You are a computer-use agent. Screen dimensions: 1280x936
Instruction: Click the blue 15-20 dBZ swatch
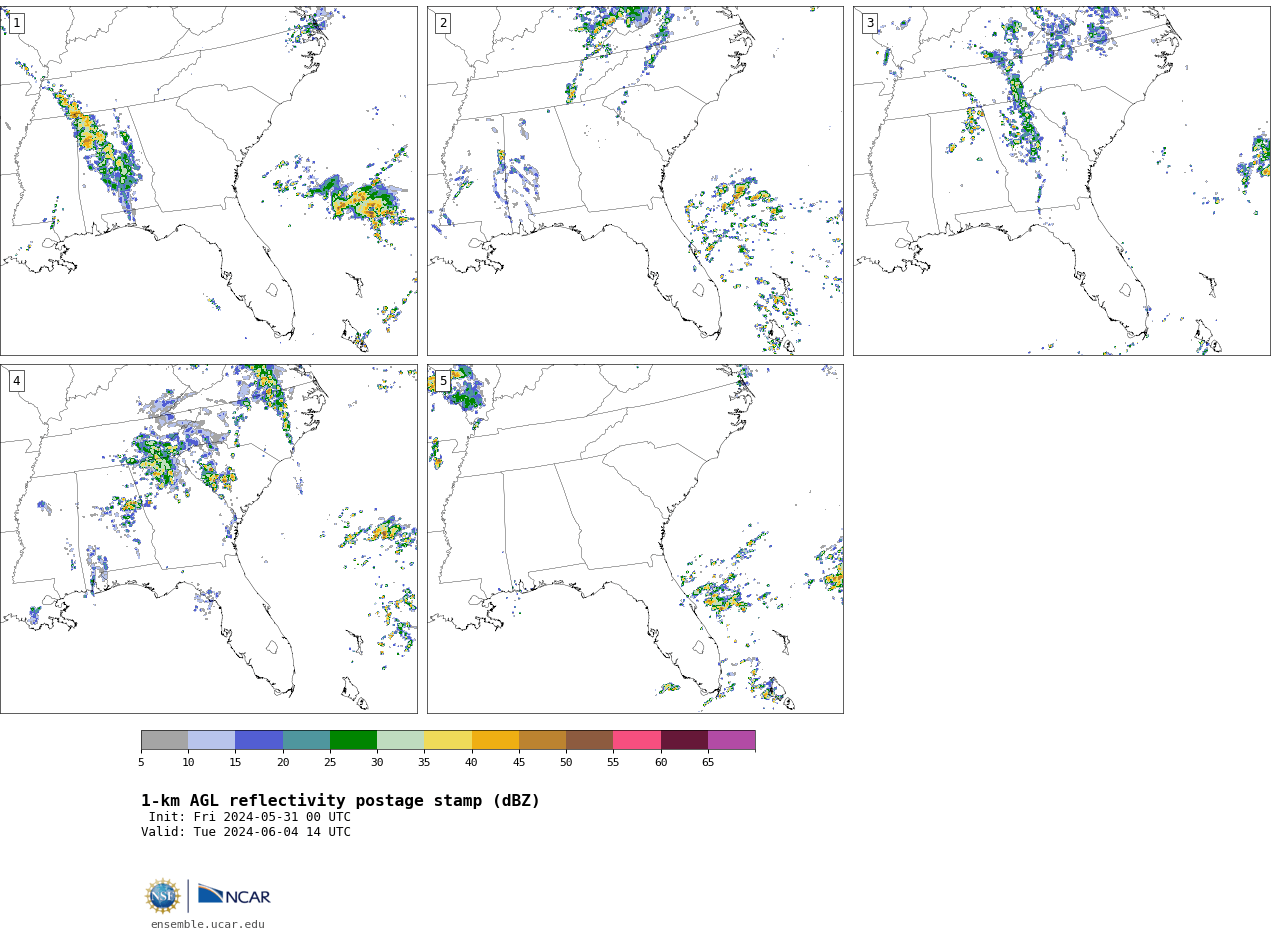point(259,740)
